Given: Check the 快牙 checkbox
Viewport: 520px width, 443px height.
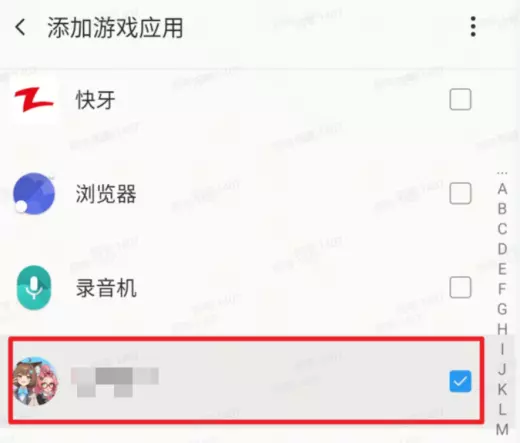Looking at the screenshot, I should tap(460, 99).
